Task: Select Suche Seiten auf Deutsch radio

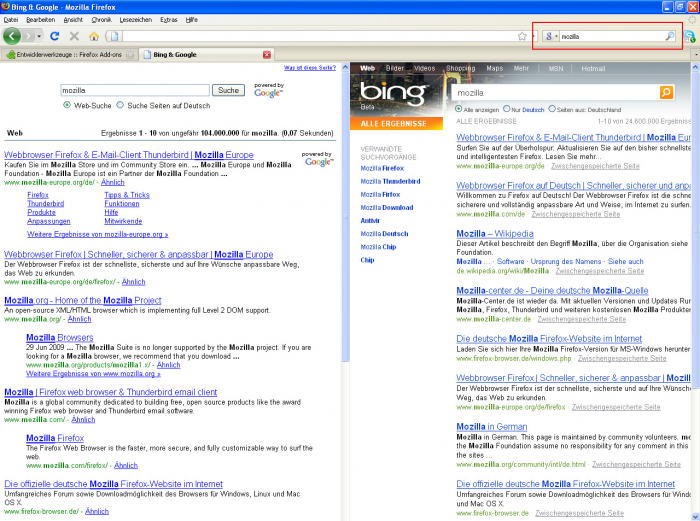Action: pyautogui.click(x=120, y=105)
